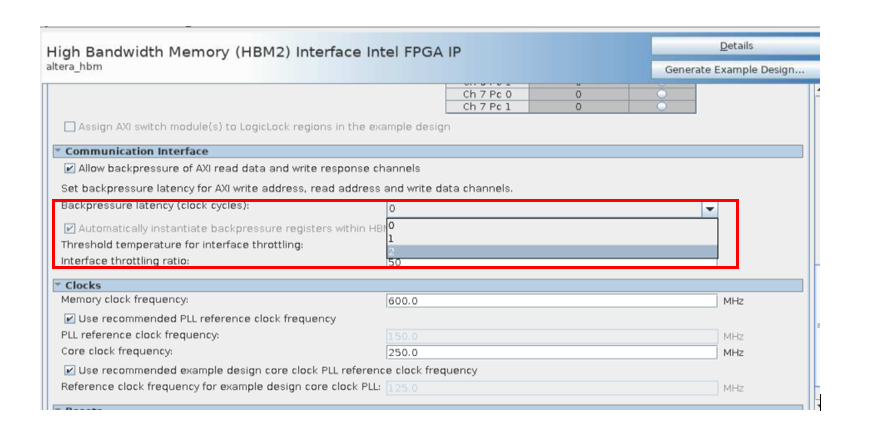Uncheck Use recommended example design core clock PLL

70,370
